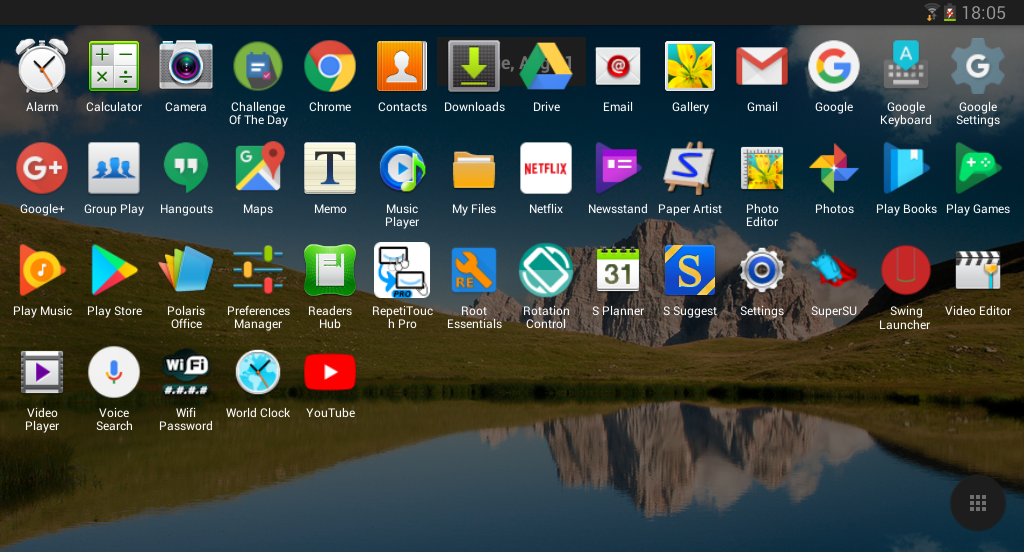Open the Email app
The image size is (1024, 552).
pos(618,66)
